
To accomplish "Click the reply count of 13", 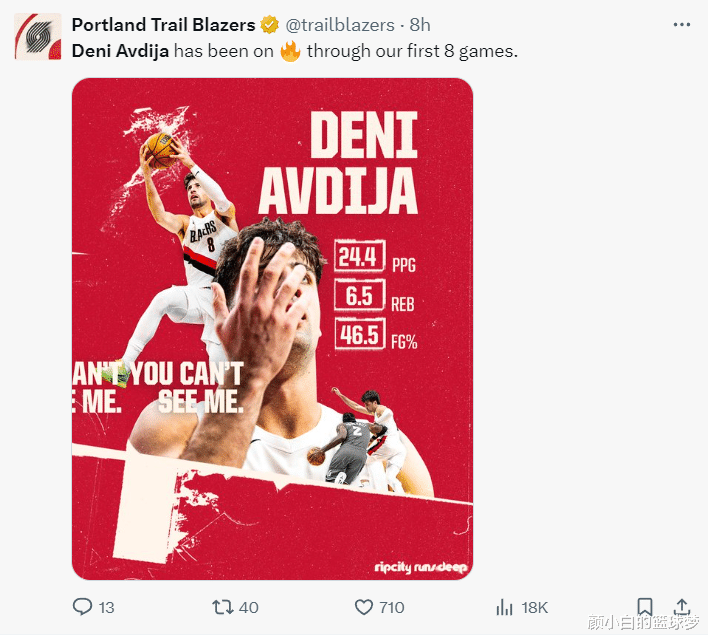I will (106, 607).
